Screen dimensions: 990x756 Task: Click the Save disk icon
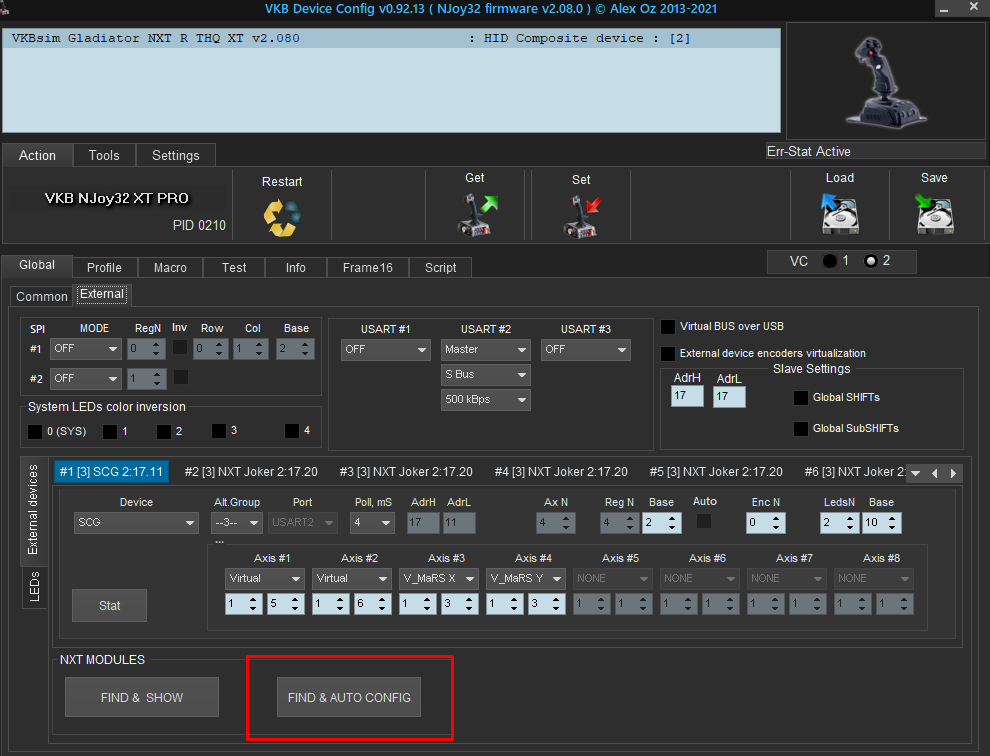coord(934,213)
